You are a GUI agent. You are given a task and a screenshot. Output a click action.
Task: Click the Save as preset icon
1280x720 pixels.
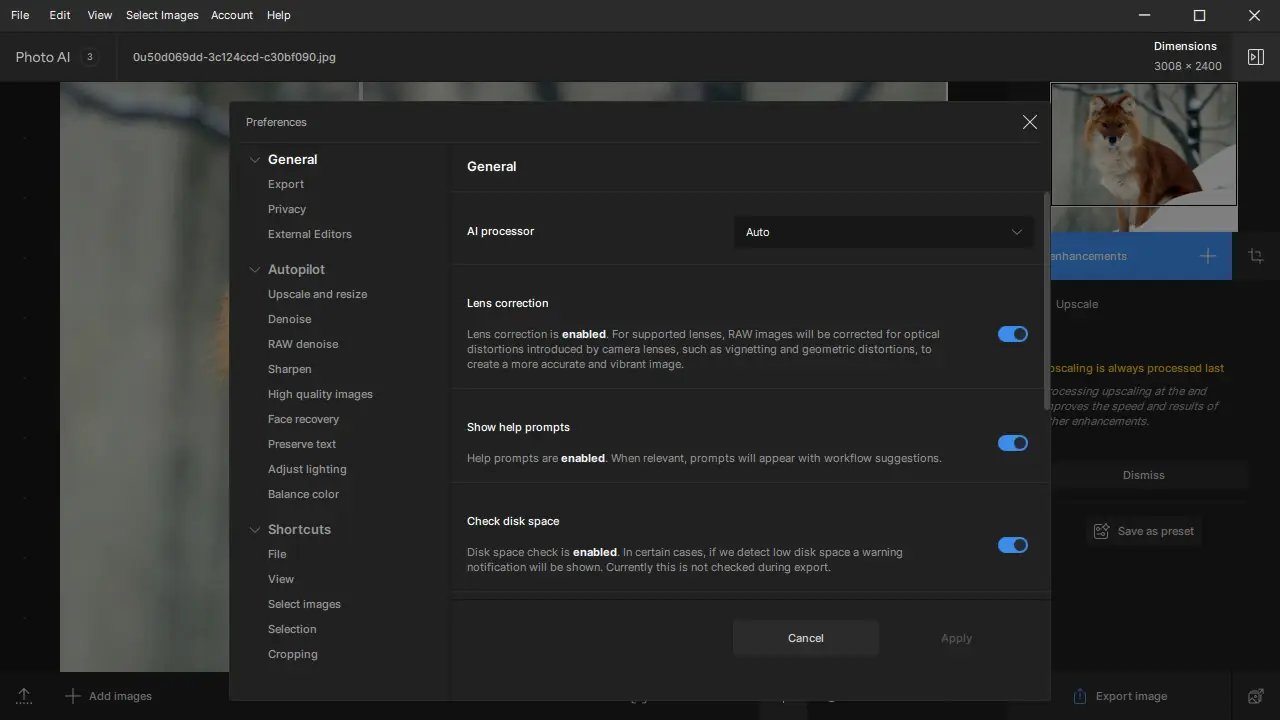click(x=1101, y=531)
